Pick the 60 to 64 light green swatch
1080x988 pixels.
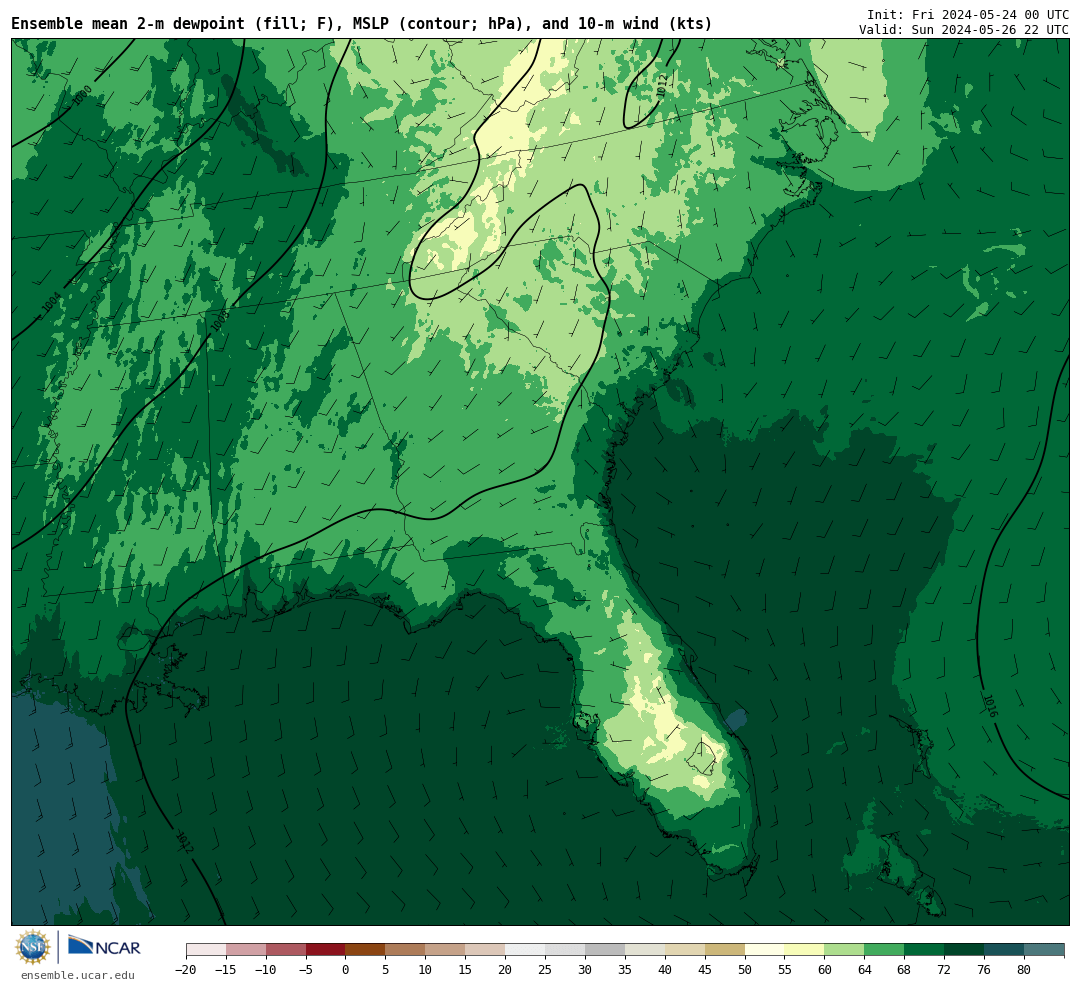pyautogui.click(x=845, y=950)
